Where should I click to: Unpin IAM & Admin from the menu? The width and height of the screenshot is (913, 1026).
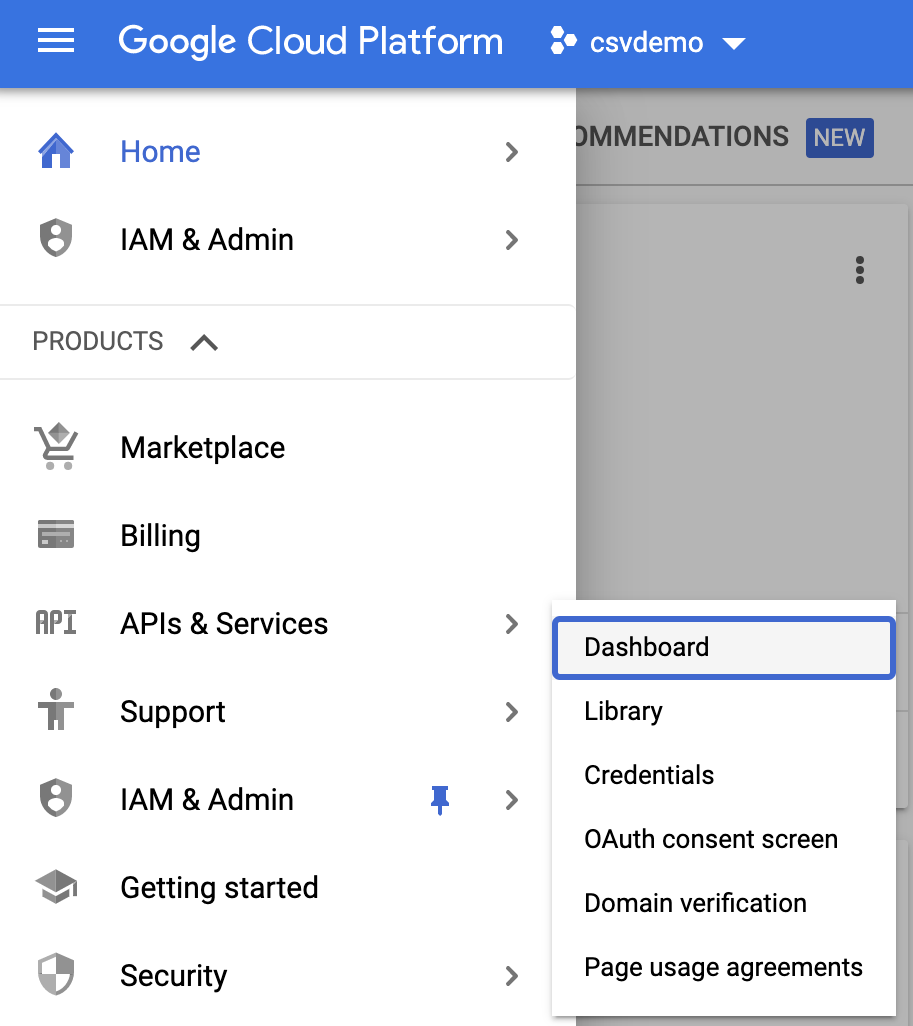tap(440, 799)
